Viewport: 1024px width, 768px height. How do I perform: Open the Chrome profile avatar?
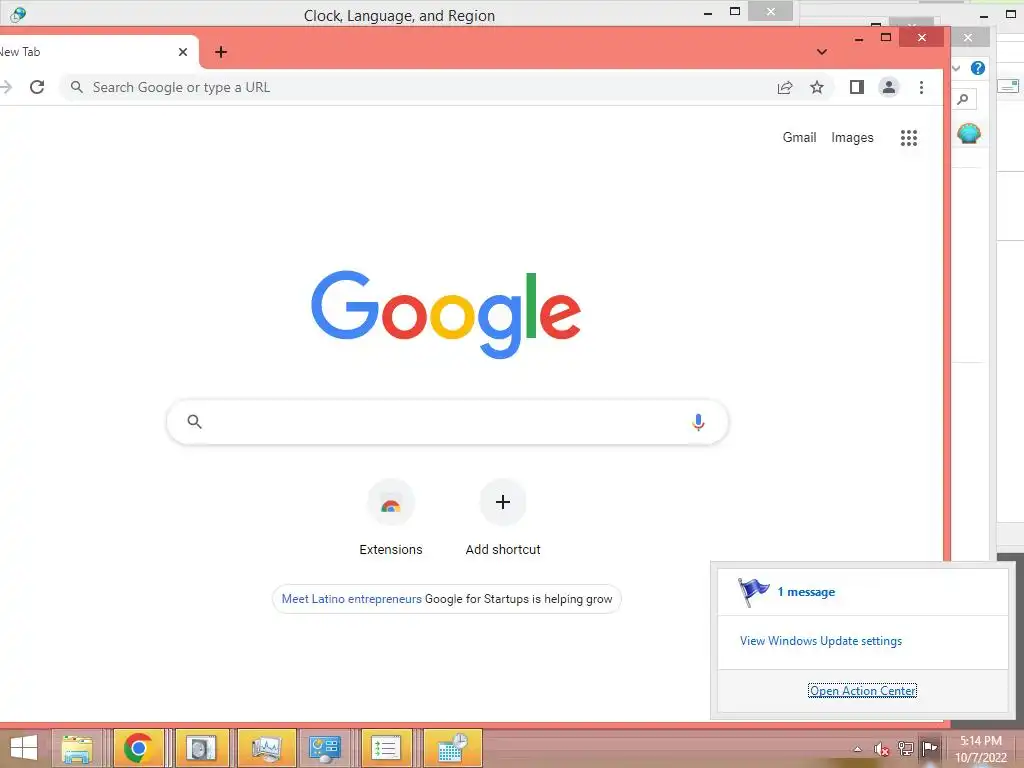point(889,87)
